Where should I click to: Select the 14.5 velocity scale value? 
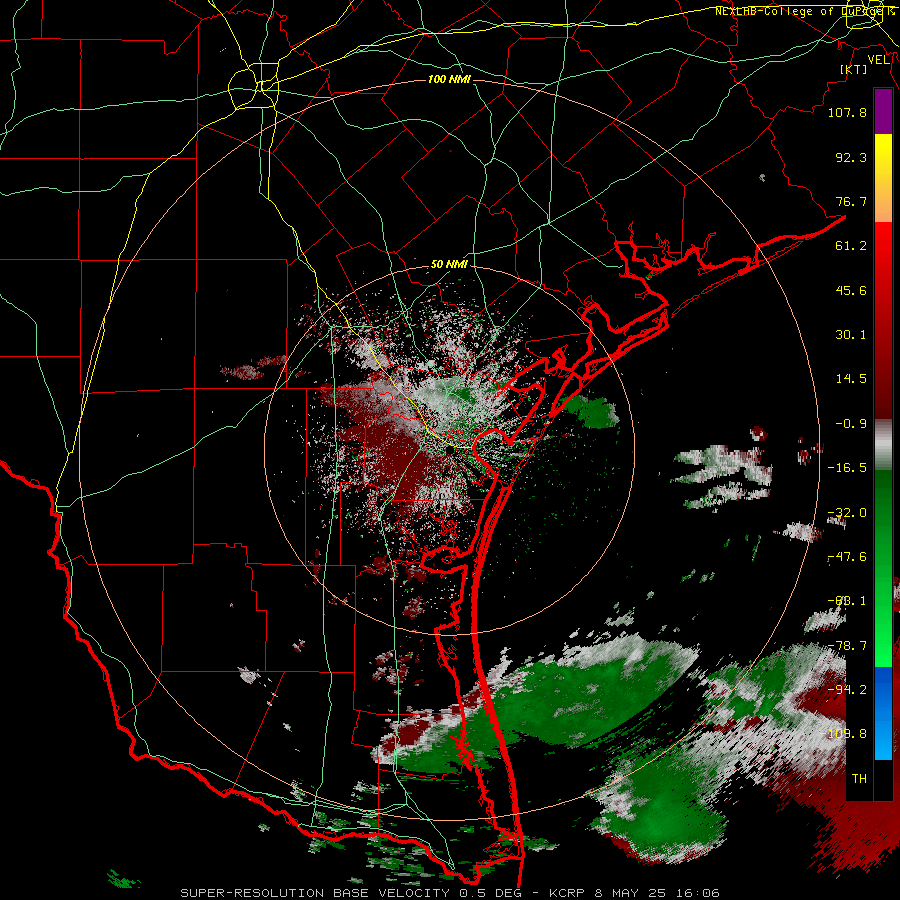pos(851,379)
